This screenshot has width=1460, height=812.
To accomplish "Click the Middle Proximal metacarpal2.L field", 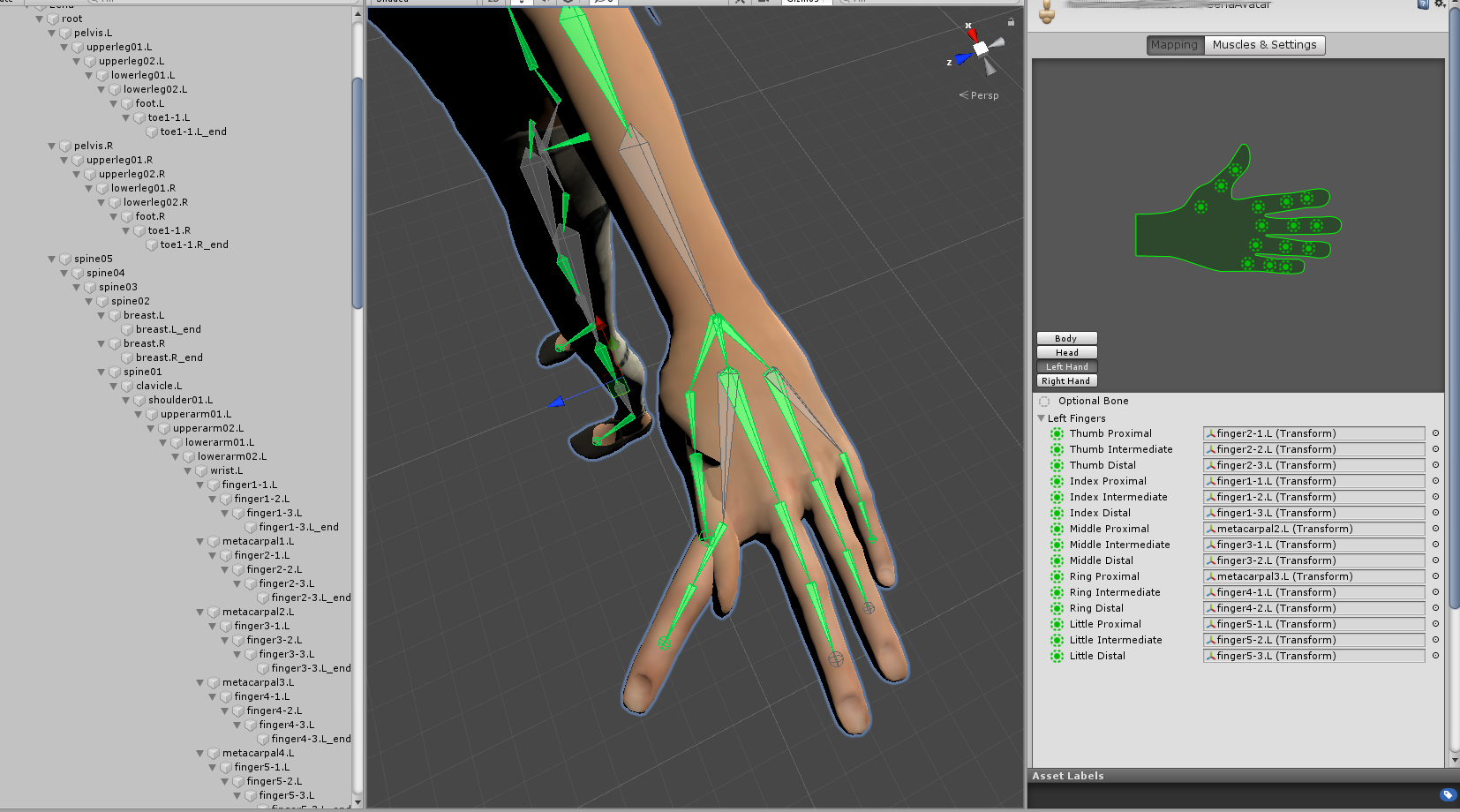I will point(1313,529).
